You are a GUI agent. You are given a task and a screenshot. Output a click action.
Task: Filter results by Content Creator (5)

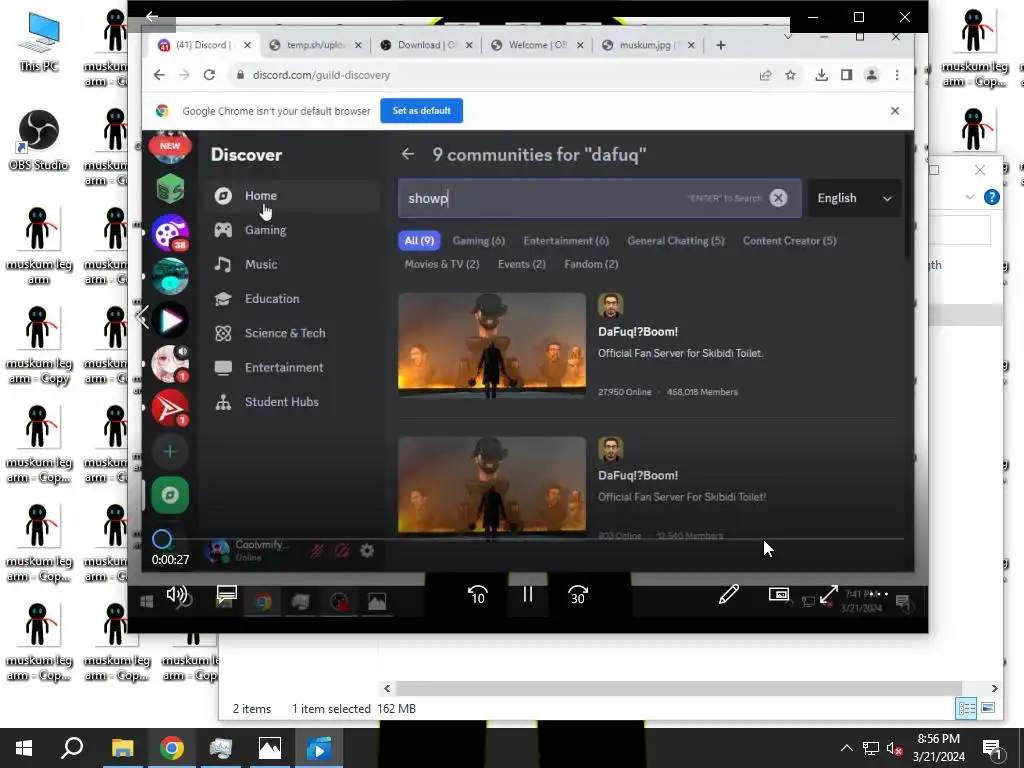coord(789,240)
